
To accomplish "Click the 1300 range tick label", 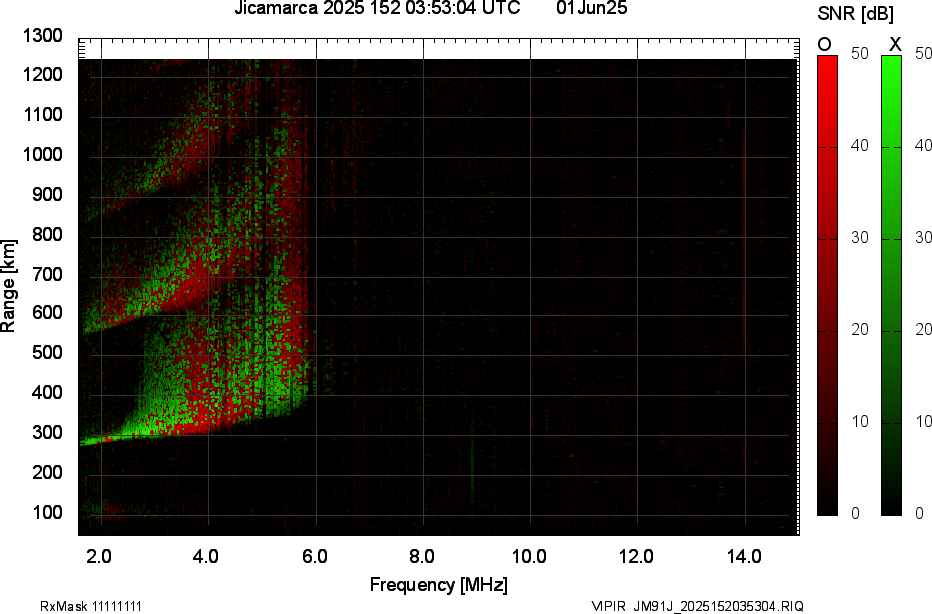I will point(42,36).
